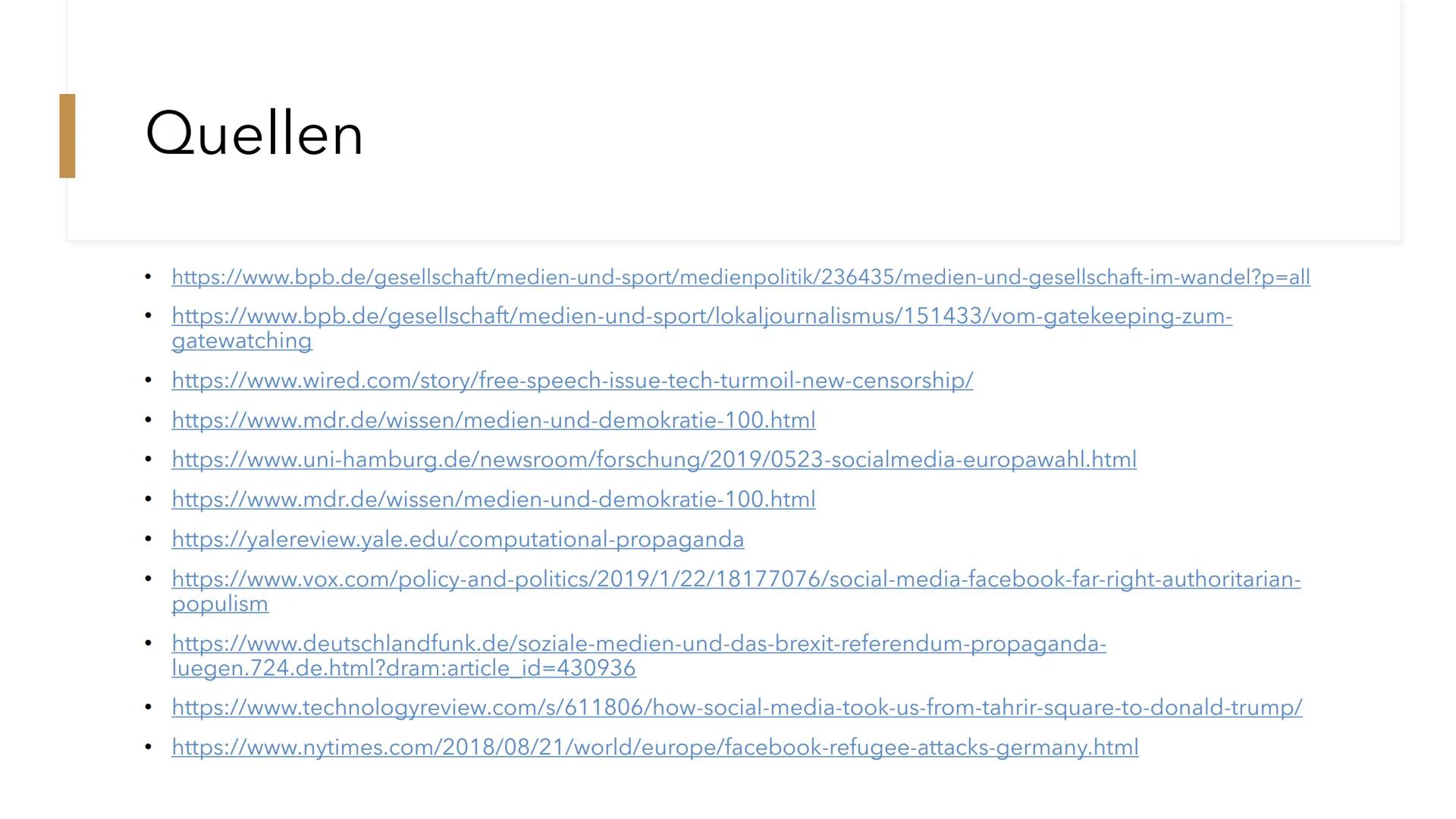Click the first bullet point marker

[x=151, y=275]
